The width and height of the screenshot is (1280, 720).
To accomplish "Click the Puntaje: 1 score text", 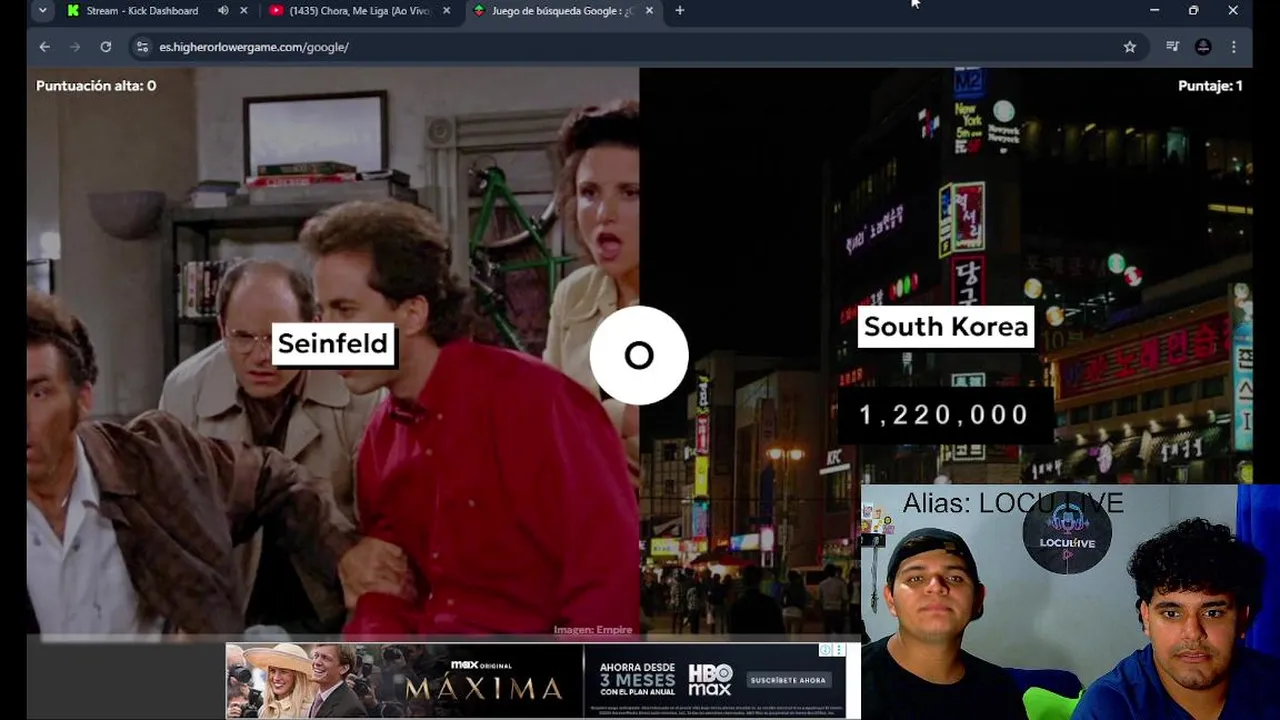I will (1210, 86).
